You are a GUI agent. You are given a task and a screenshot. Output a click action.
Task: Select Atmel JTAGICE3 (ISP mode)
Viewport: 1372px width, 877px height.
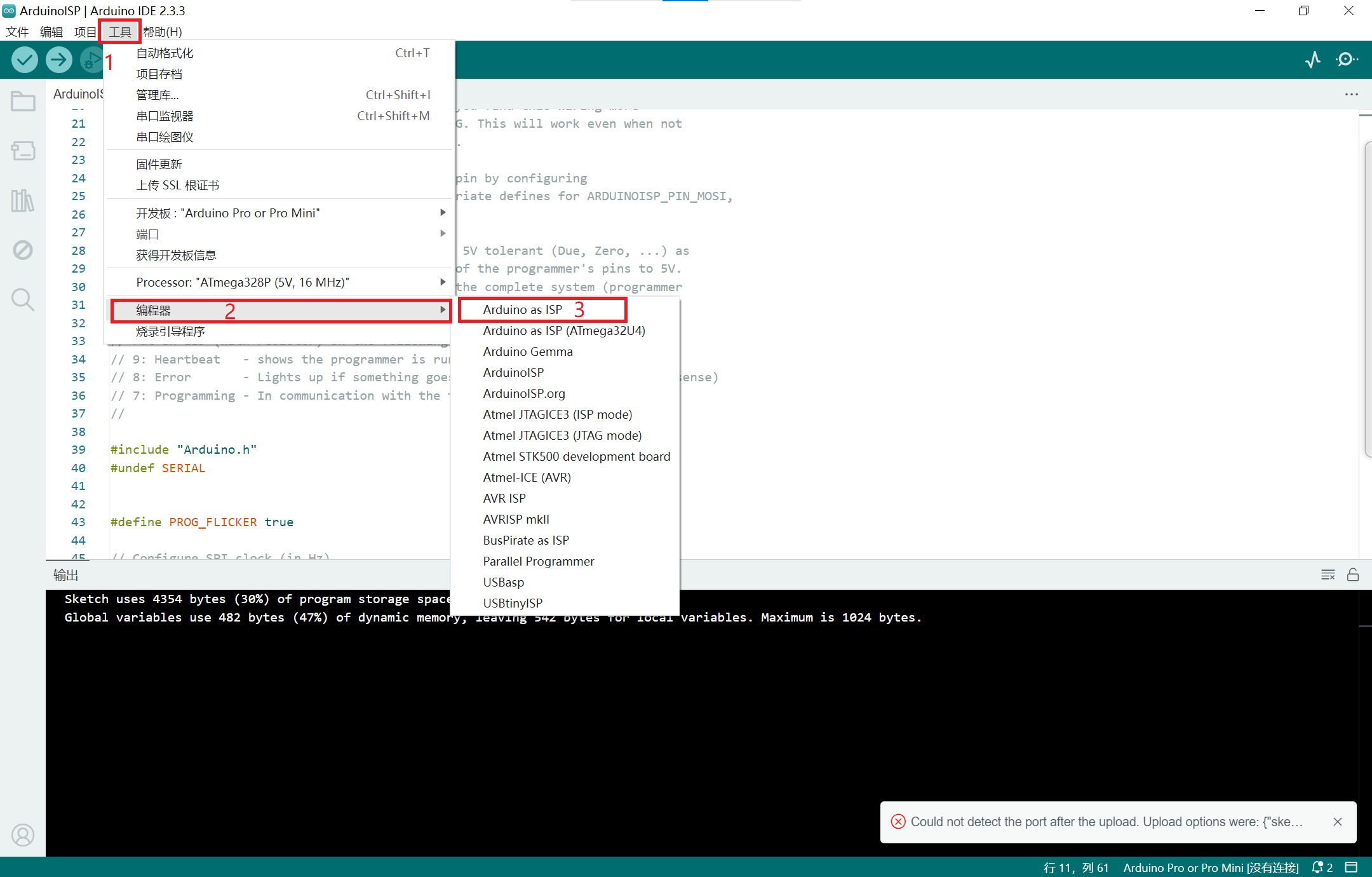tap(565, 414)
